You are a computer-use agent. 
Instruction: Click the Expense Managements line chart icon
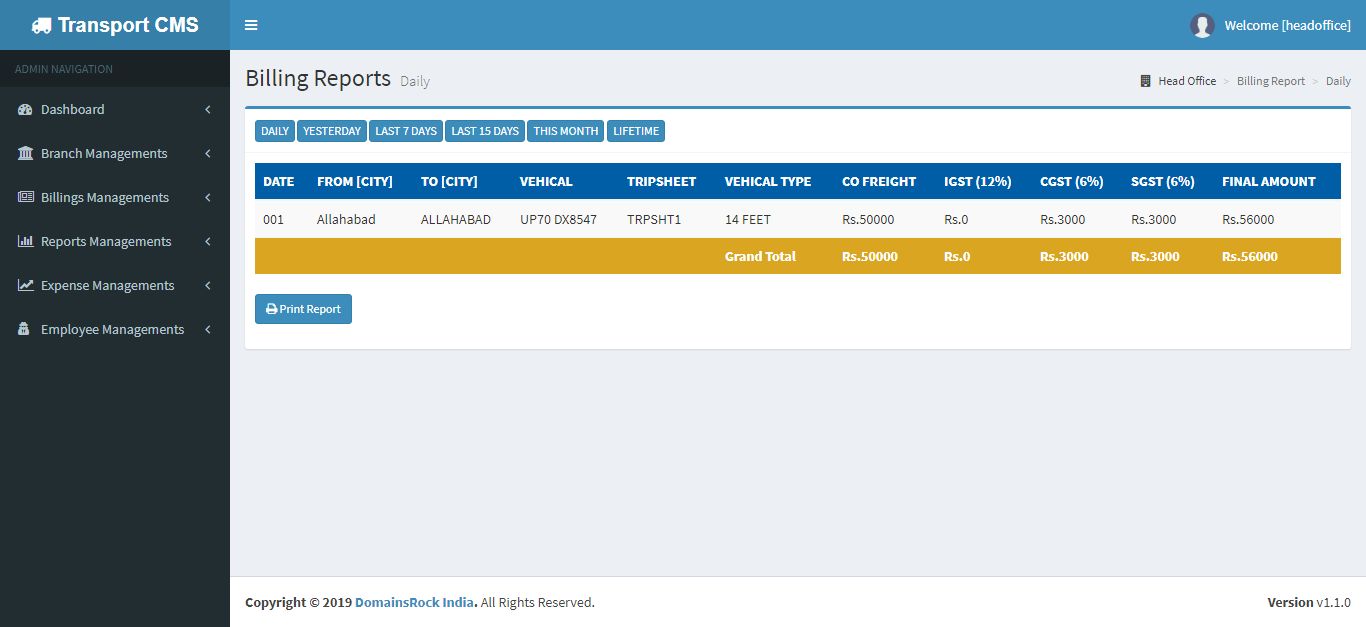tap(26, 285)
